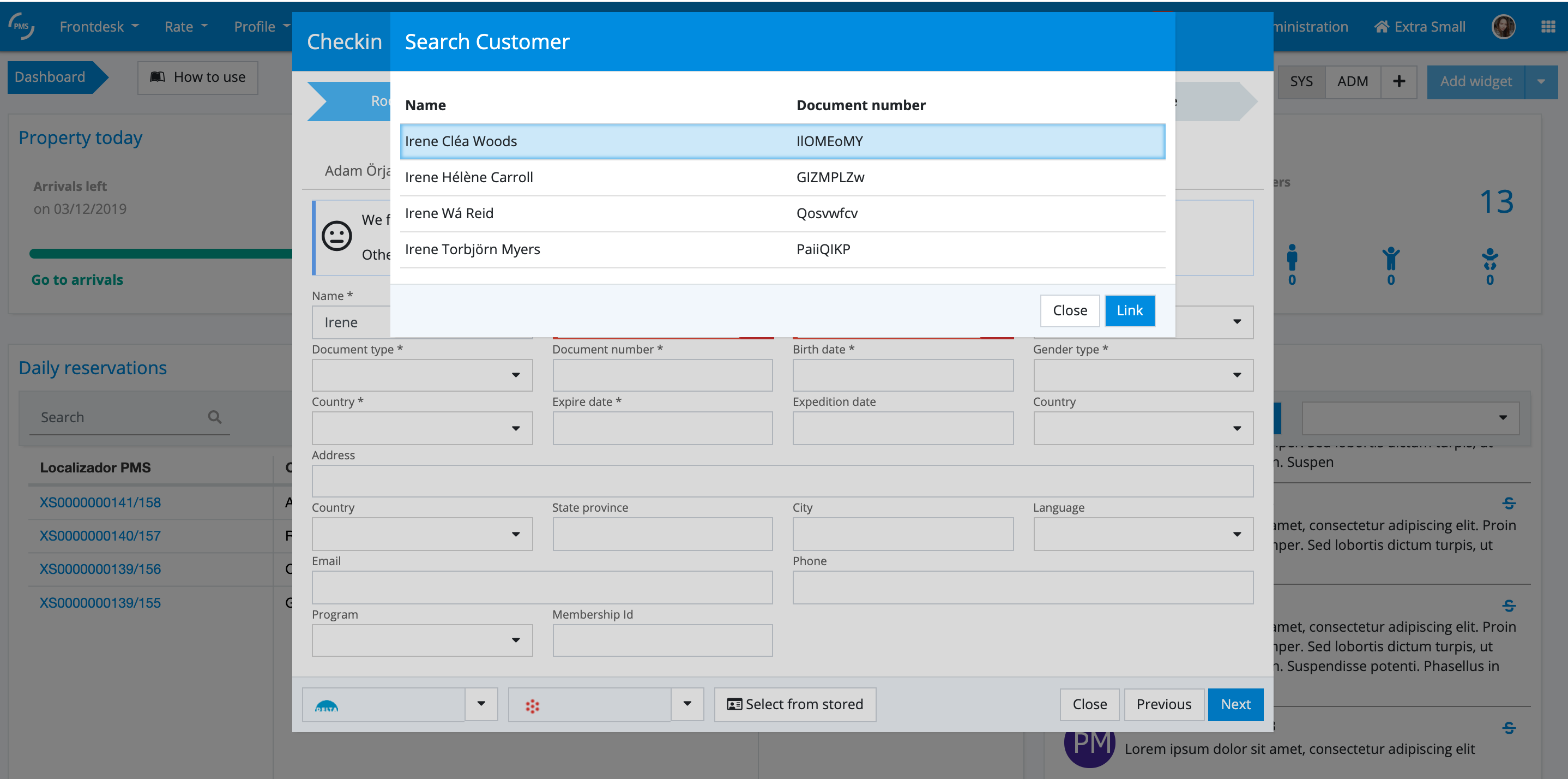
Task: Click the magnifier icon in Daily reservations search
Action: (214, 417)
